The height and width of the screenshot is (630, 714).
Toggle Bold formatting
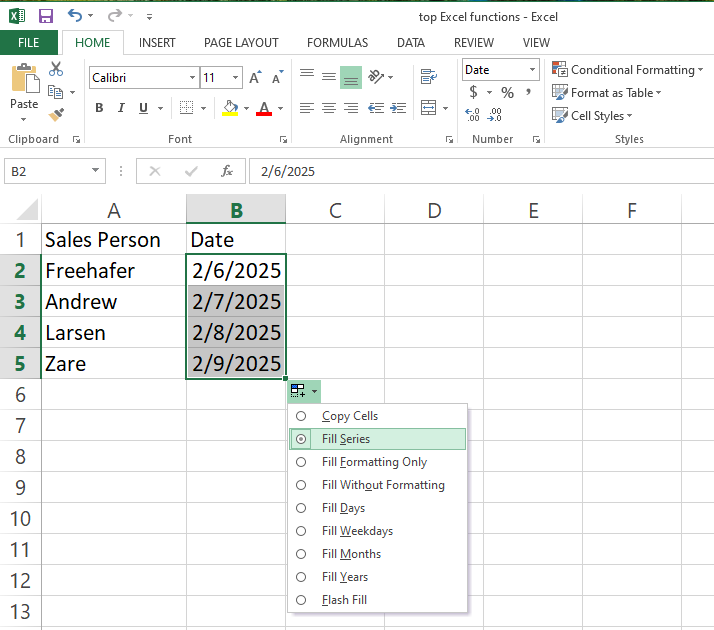point(99,108)
